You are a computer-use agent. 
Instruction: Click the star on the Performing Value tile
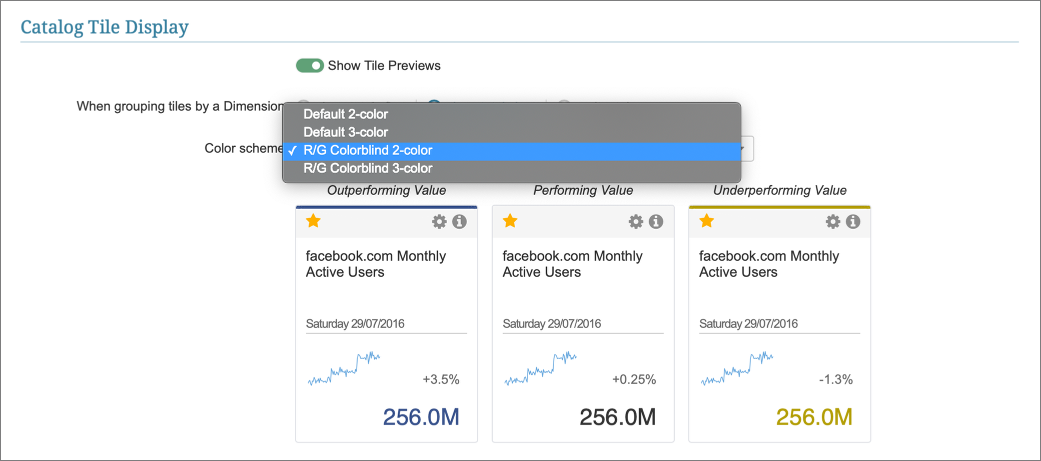tap(510, 221)
